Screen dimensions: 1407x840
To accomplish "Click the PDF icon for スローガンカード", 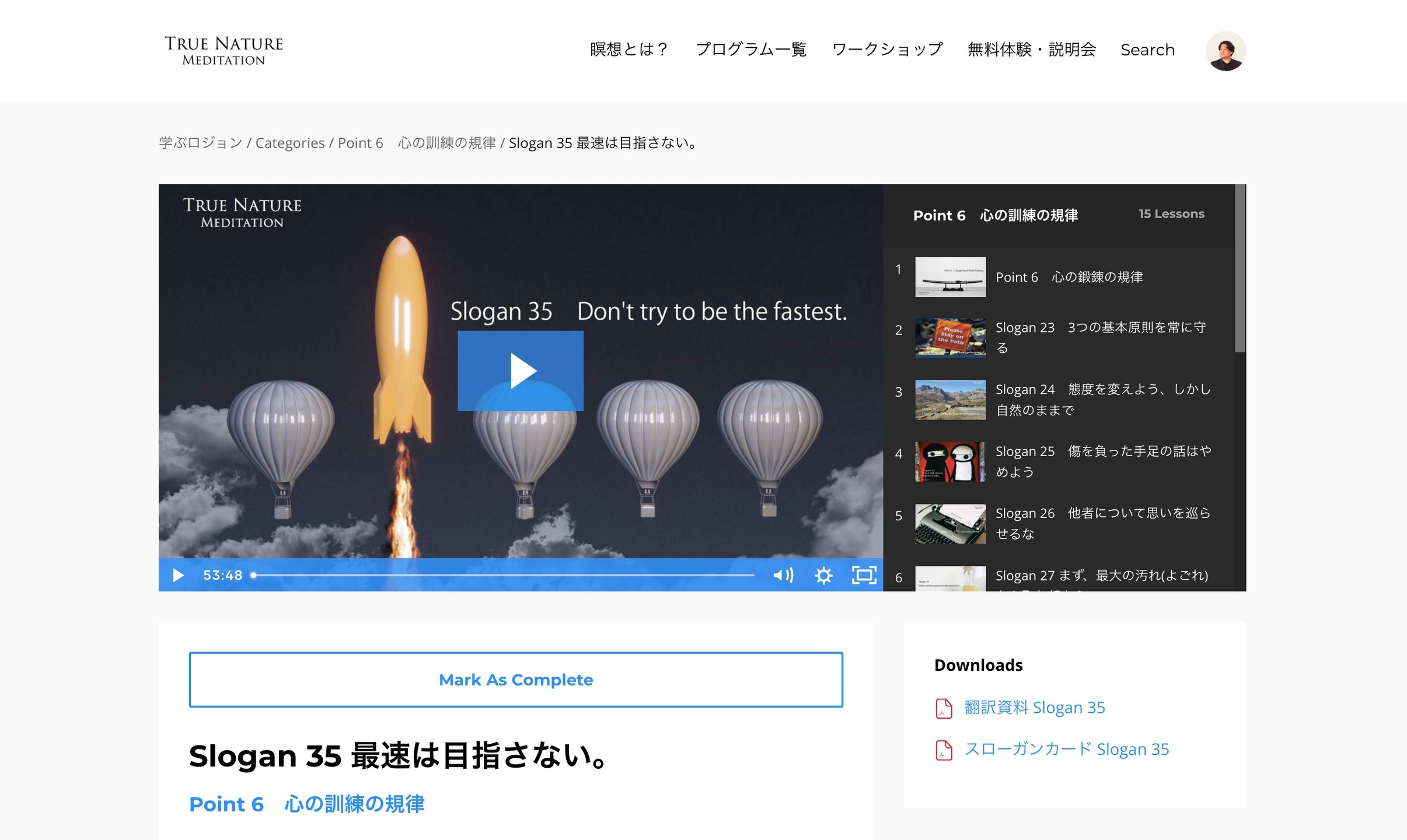I will [944, 750].
